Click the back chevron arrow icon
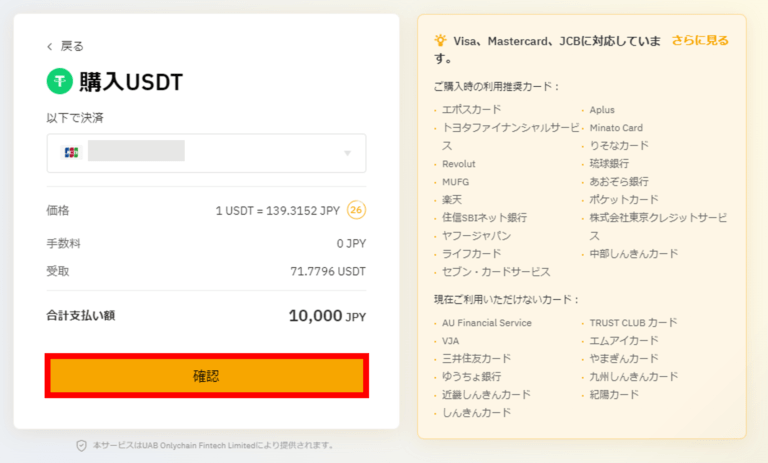The width and height of the screenshot is (768, 463). coord(49,47)
